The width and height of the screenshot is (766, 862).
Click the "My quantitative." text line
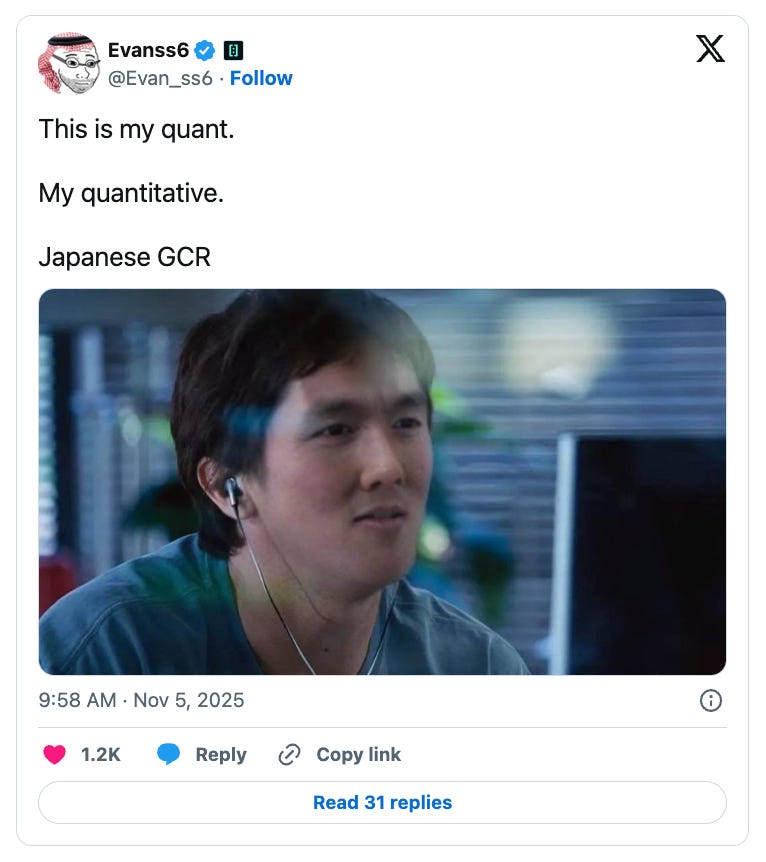tap(131, 194)
